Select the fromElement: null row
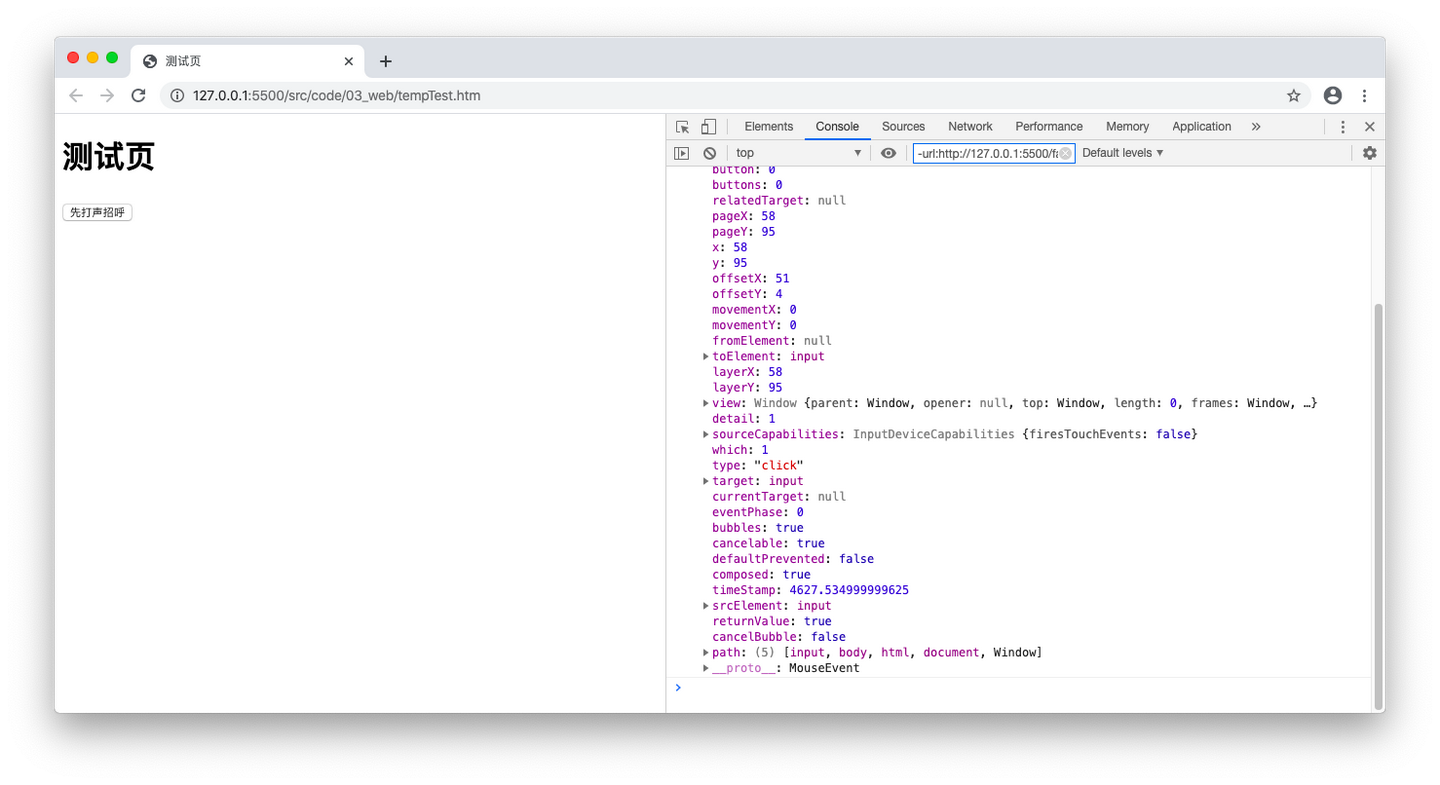This screenshot has width=1440, height=785. click(x=772, y=341)
